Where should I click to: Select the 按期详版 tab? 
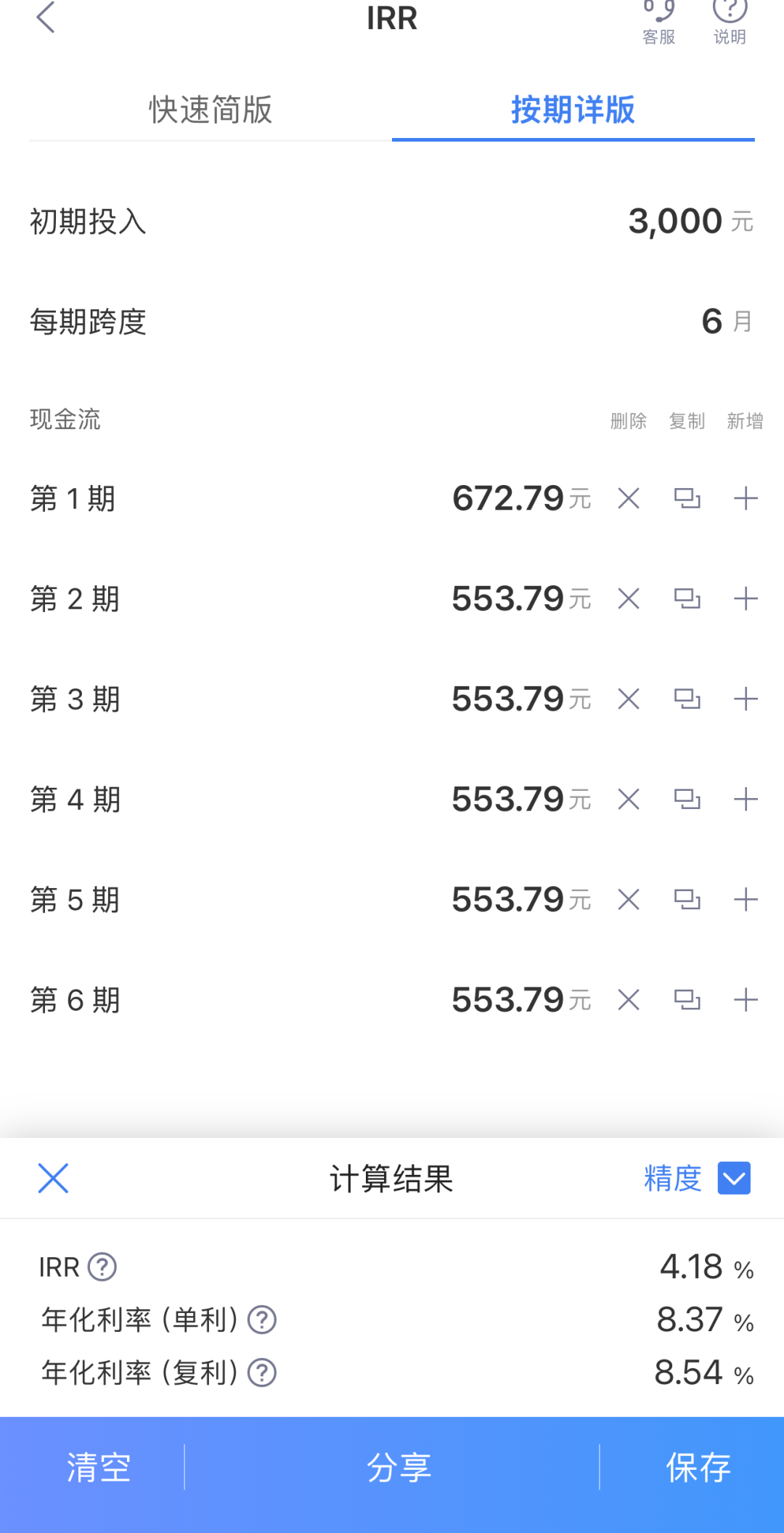tap(573, 110)
